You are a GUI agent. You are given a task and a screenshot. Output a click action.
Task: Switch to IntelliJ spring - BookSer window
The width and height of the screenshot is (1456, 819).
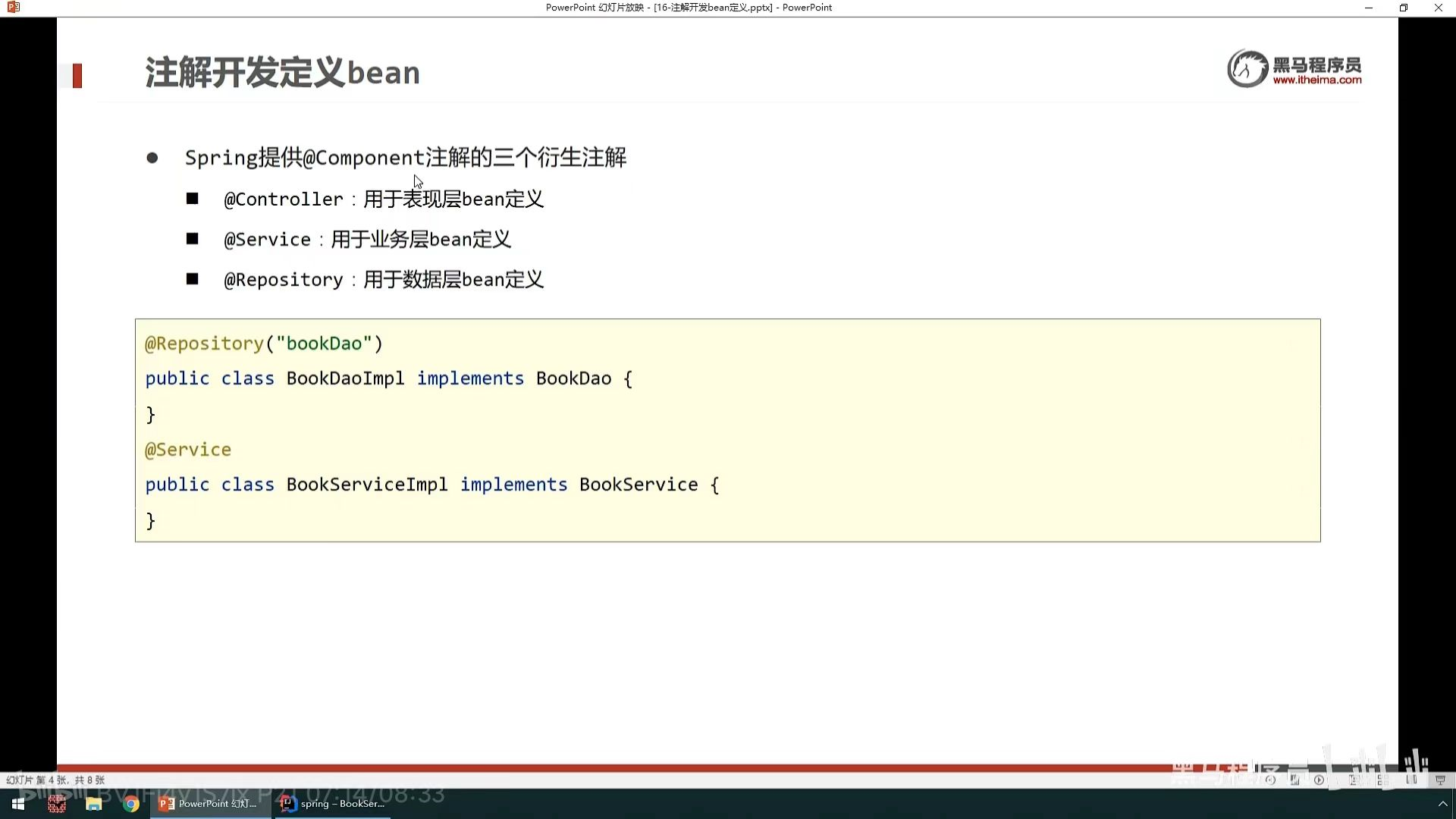tap(334, 804)
